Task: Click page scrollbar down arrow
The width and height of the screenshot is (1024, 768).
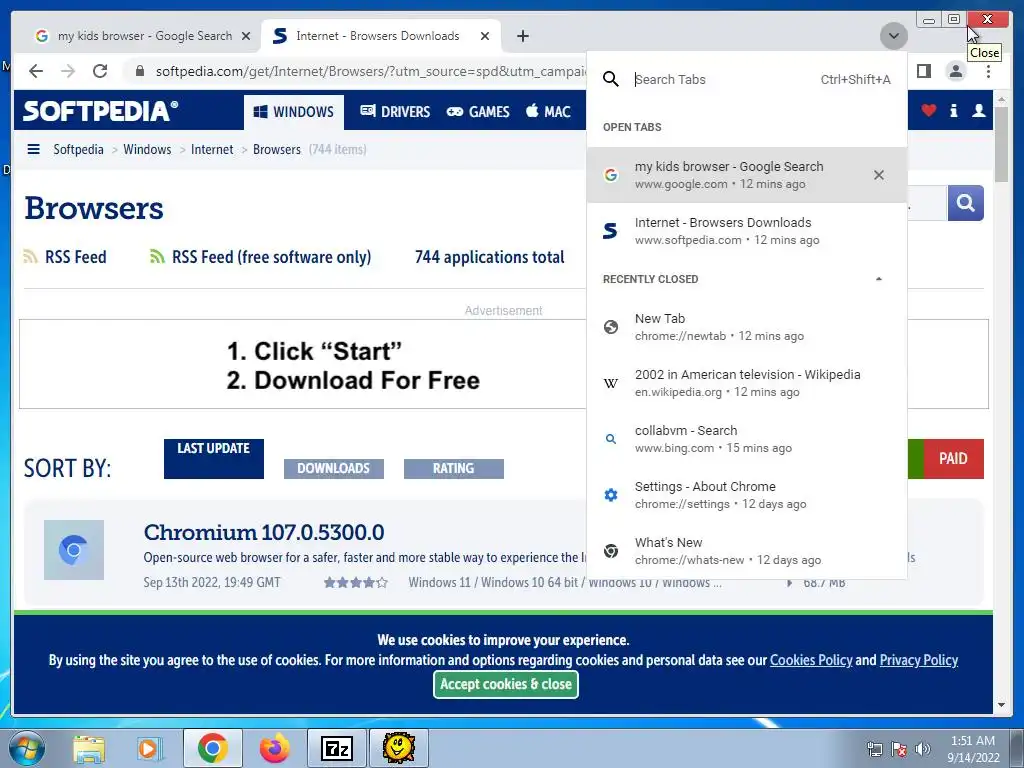Action: pos(1002,705)
